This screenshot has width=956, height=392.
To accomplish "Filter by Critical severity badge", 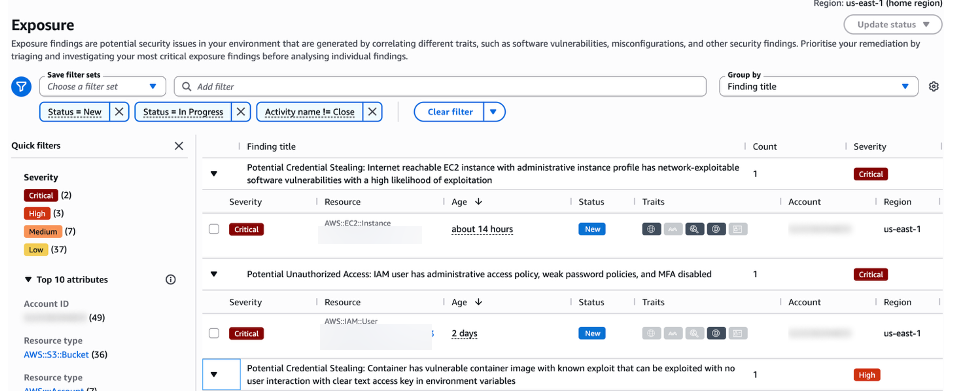I will pyautogui.click(x=41, y=196).
